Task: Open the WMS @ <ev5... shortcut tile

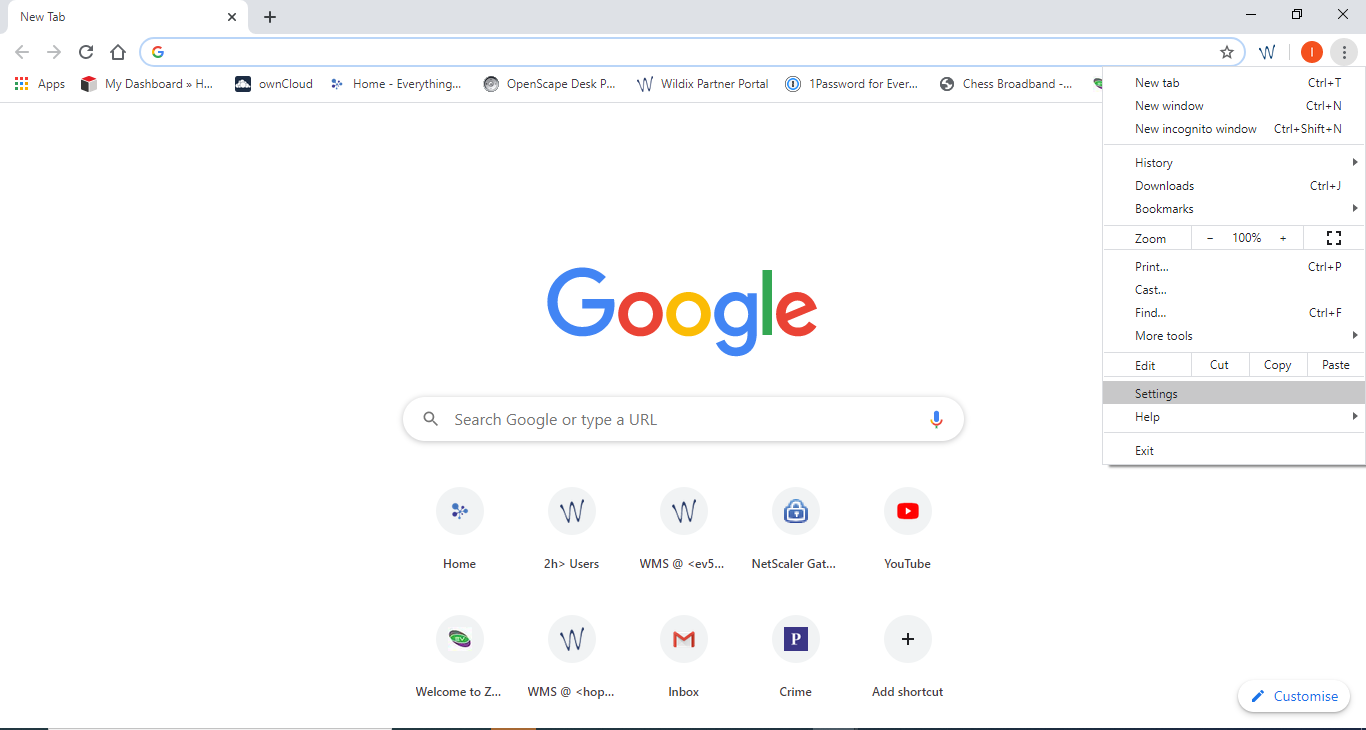Action: point(684,530)
